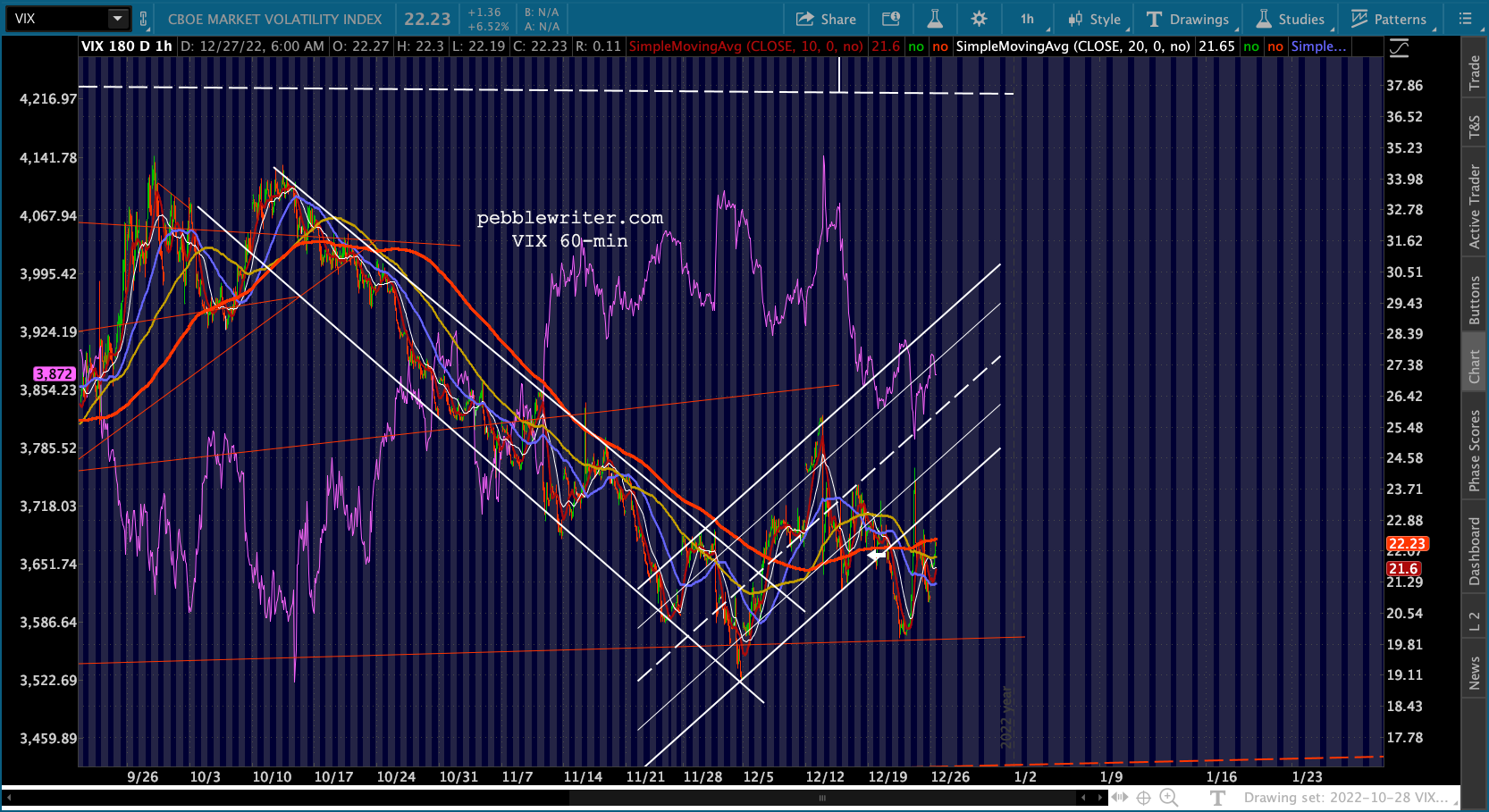The width and height of the screenshot is (1489, 812).
Task: Switch to the T&S sidebar tab
Action: pyautogui.click(x=1475, y=128)
